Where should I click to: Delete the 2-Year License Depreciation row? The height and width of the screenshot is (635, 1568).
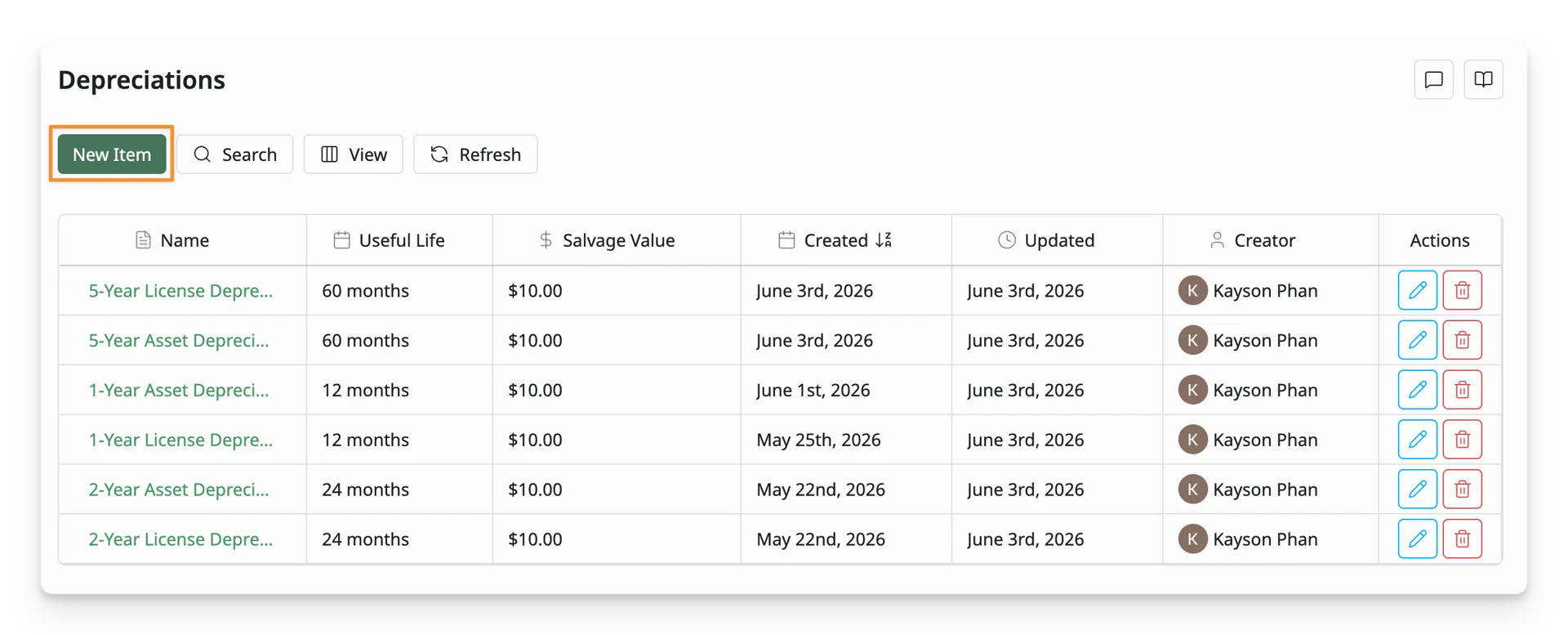pos(1463,539)
